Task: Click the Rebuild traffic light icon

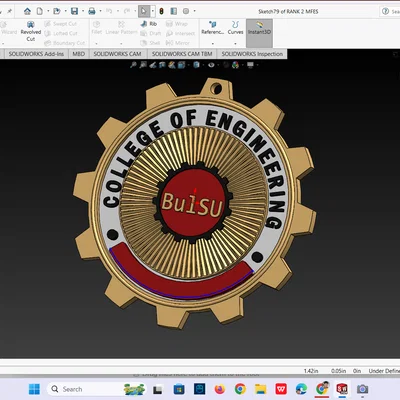Action: 162,11
